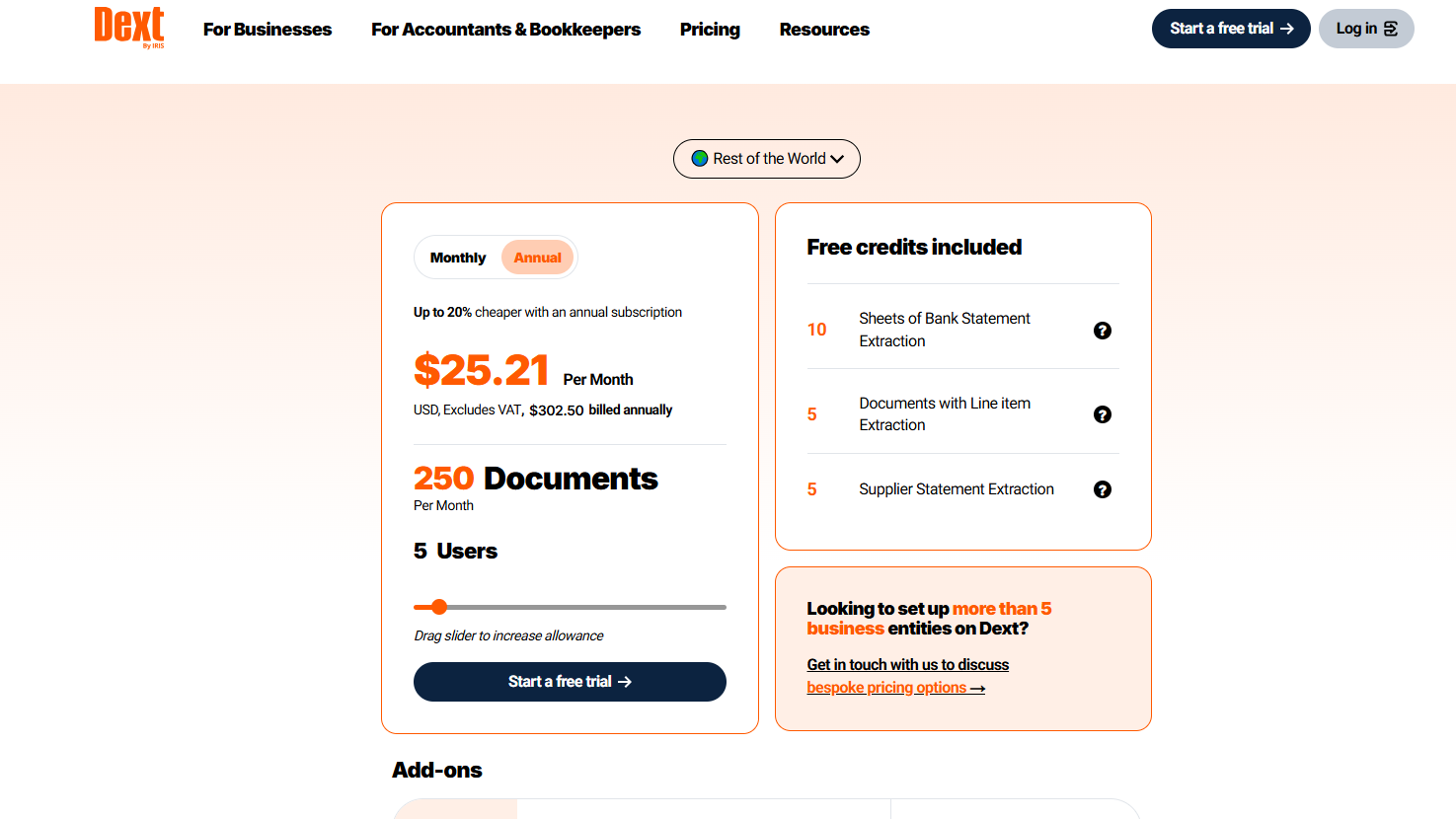Click the 5 Users text
1456x819 pixels.
click(455, 551)
